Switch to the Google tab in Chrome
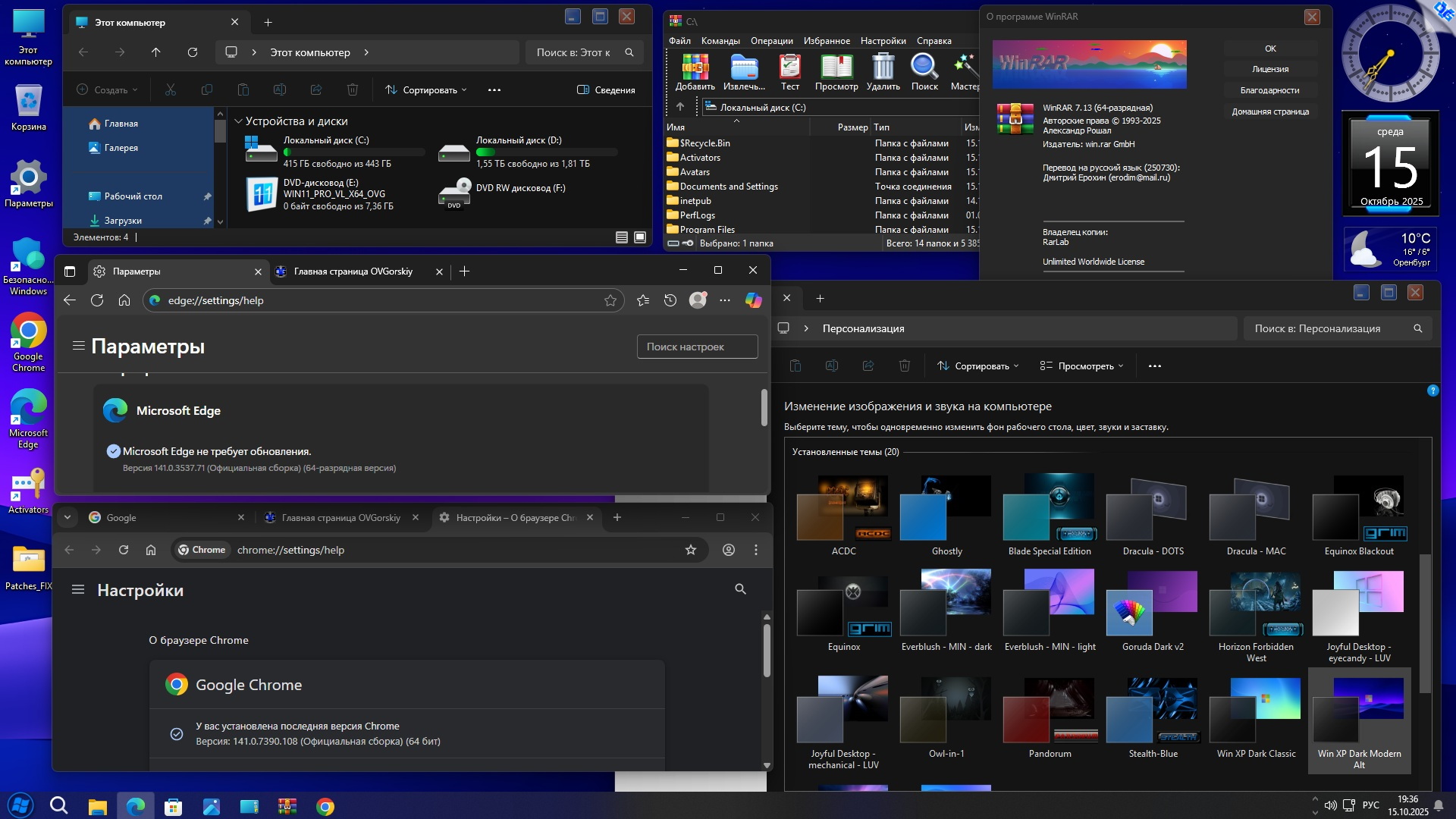The image size is (1456, 819). (121, 517)
